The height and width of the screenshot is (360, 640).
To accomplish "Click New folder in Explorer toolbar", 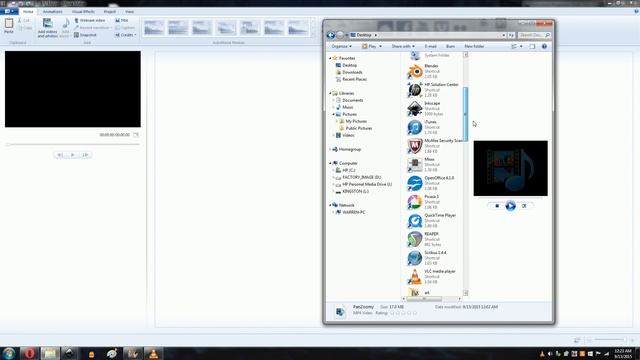I will click(474, 47).
